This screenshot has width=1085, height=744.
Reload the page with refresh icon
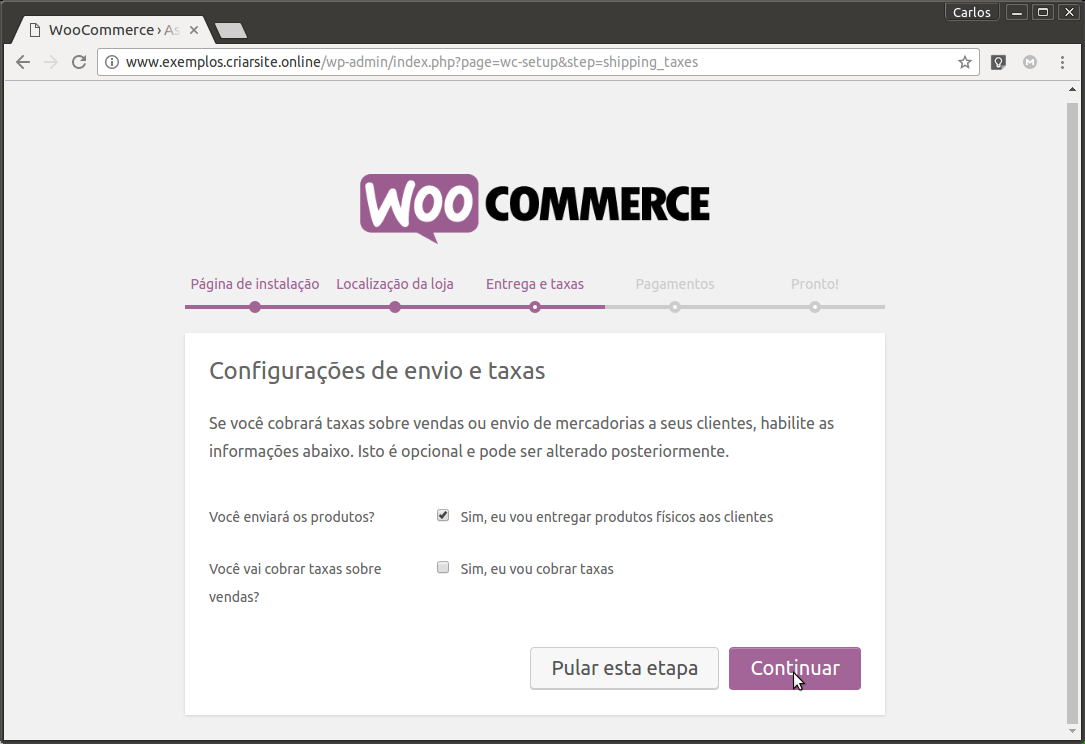tap(79, 62)
